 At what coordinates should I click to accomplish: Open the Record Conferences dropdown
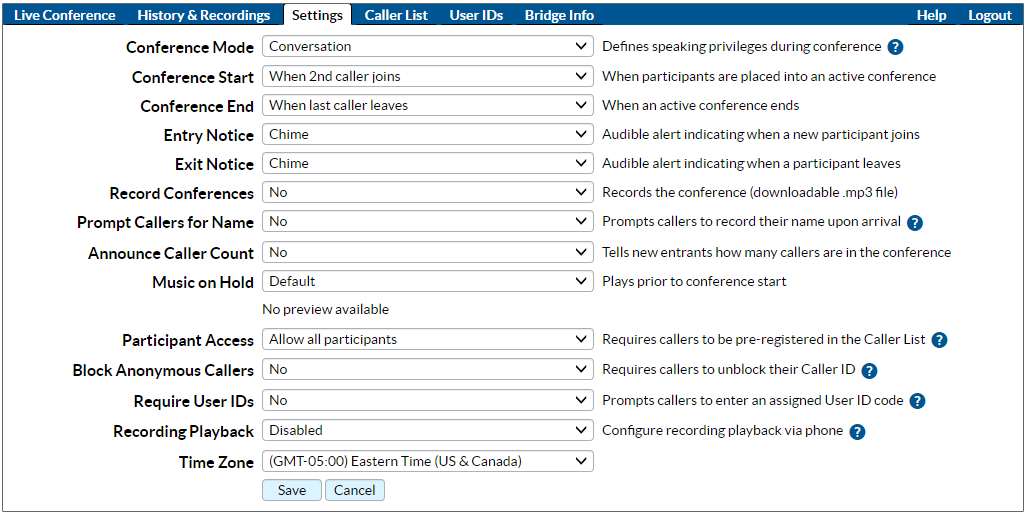click(x=428, y=193)
